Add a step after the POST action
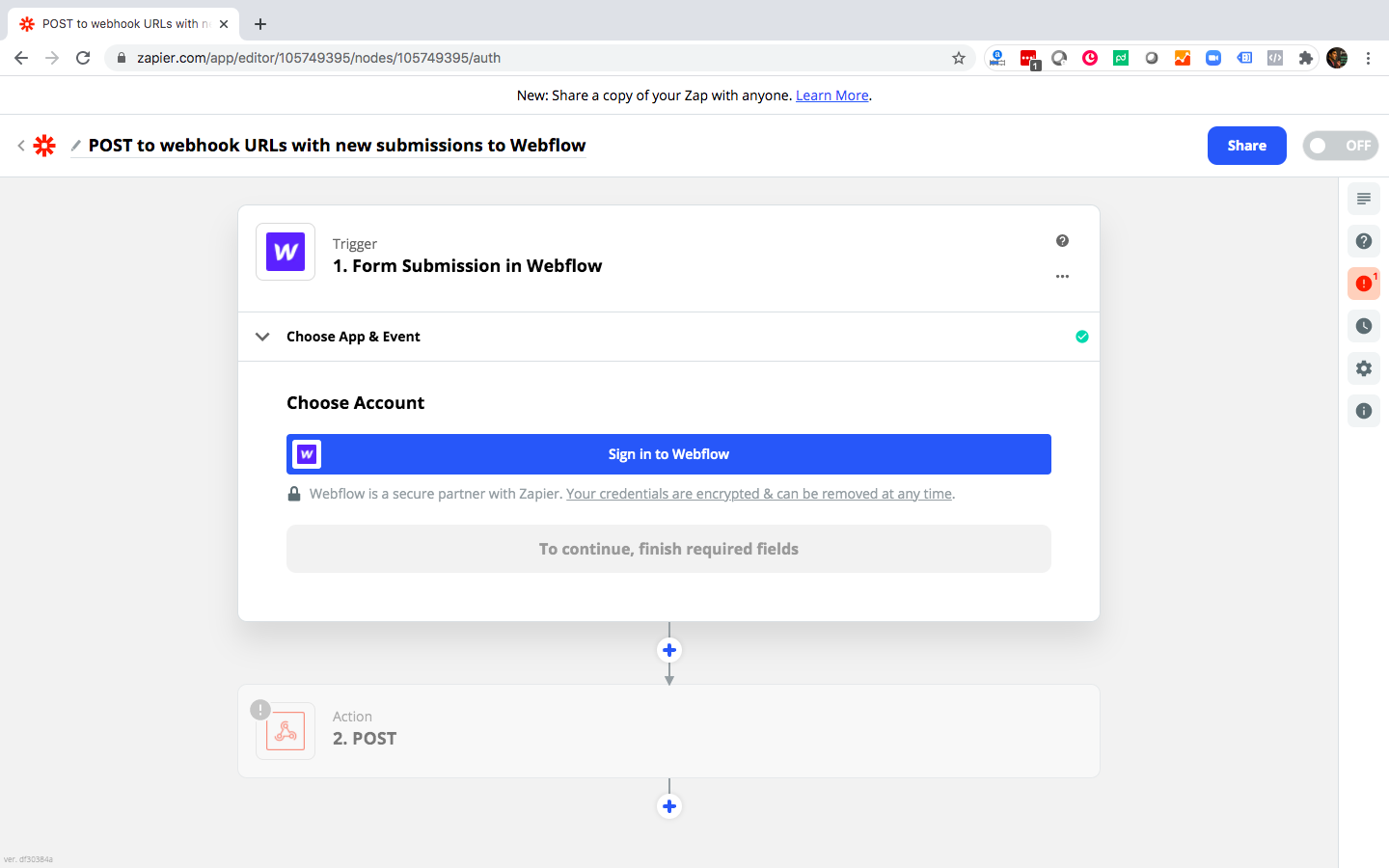 pyautogui.click(x=669, y=806)
